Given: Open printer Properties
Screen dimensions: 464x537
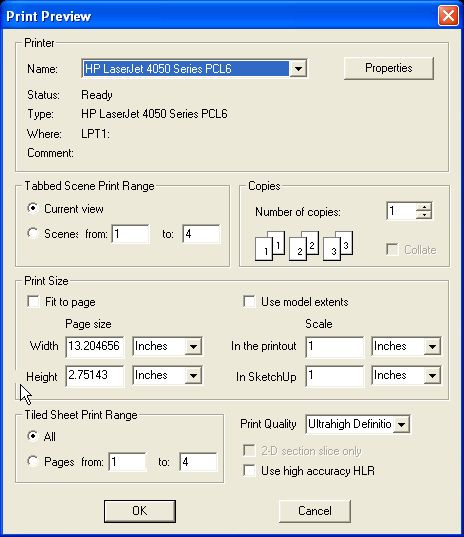Looking at the screenshot, I should coord(389,68).
